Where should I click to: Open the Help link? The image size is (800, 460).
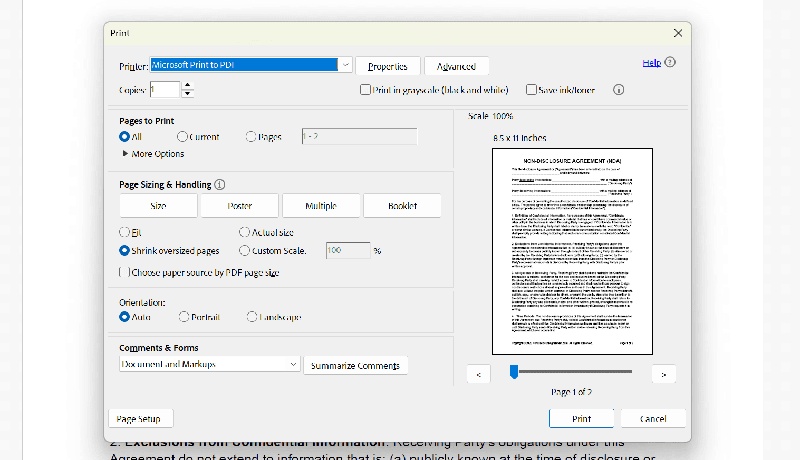[652, 63]
